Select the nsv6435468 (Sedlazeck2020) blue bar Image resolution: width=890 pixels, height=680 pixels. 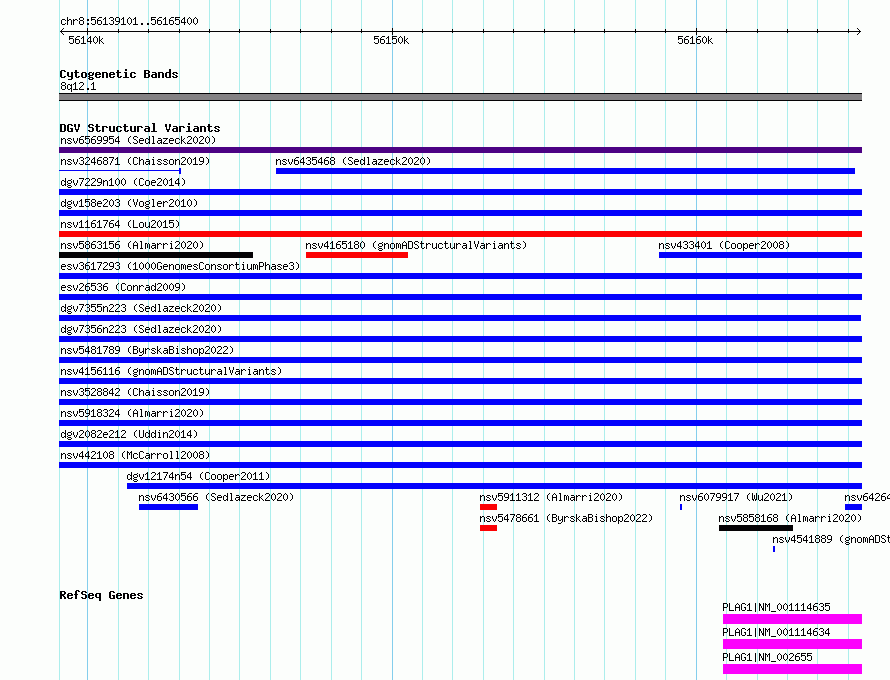point(565,171)
